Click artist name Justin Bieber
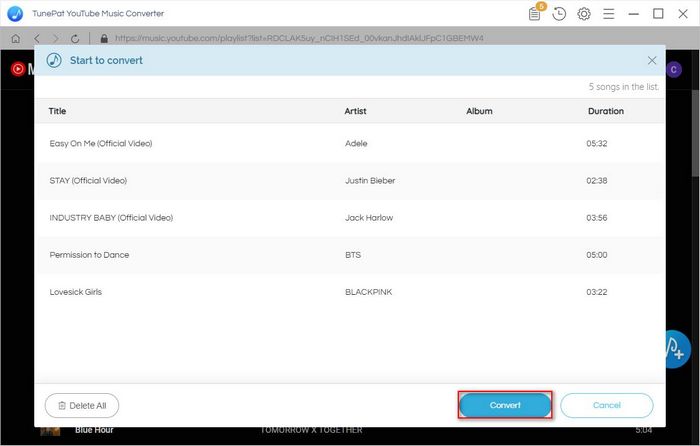This screenshot has width=700, height=446. tap(370, 180)
